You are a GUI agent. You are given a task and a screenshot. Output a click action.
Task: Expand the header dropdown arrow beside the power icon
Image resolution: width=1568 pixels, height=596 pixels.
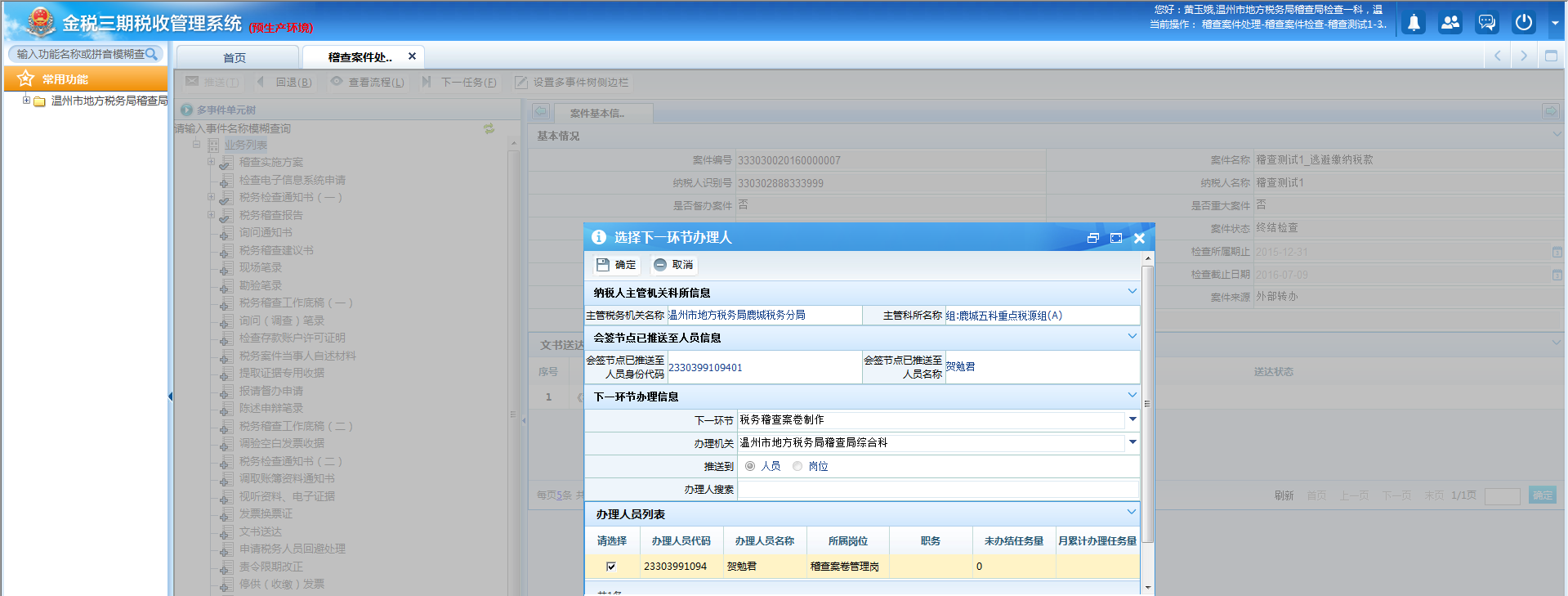pos(1555,23)
